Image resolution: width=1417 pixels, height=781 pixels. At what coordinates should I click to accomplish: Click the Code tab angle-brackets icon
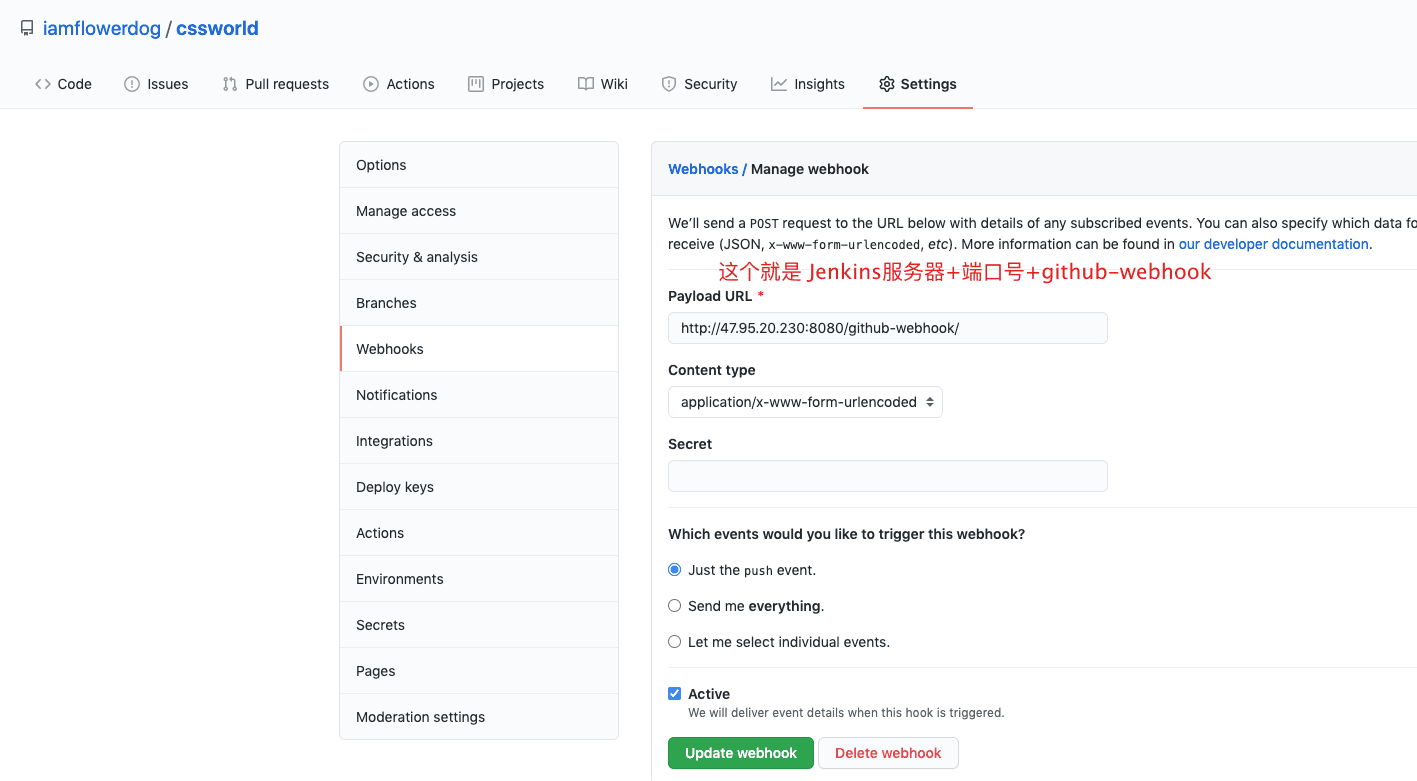42,84
